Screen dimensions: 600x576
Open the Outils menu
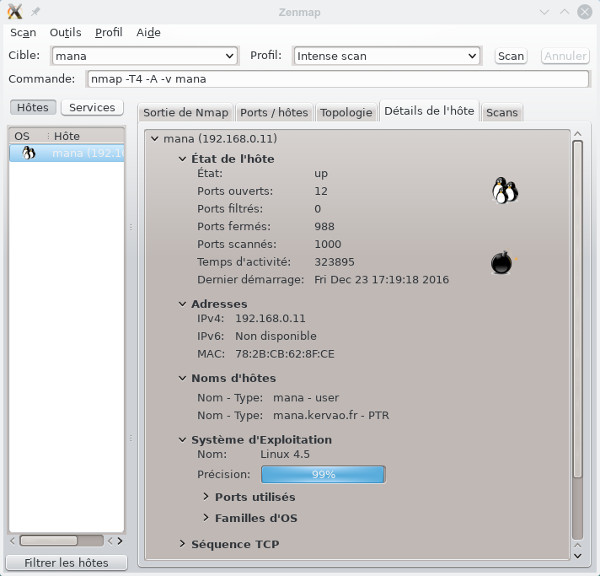(x=65, y=32)
